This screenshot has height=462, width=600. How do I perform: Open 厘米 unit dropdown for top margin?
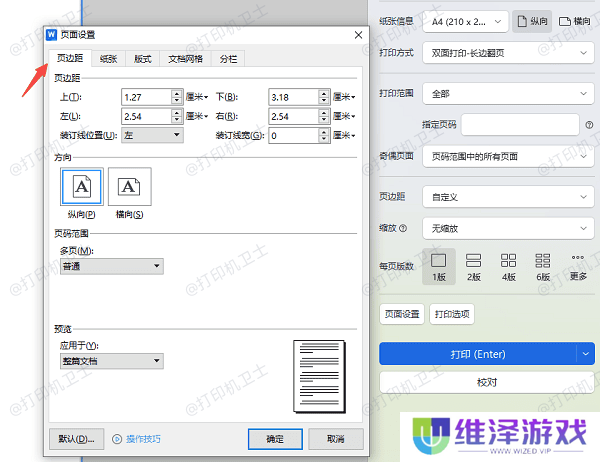197,97
